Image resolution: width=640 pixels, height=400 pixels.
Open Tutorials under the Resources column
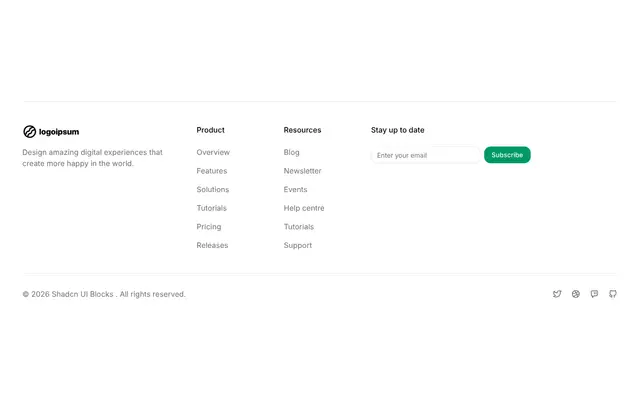tap(299, 227)
